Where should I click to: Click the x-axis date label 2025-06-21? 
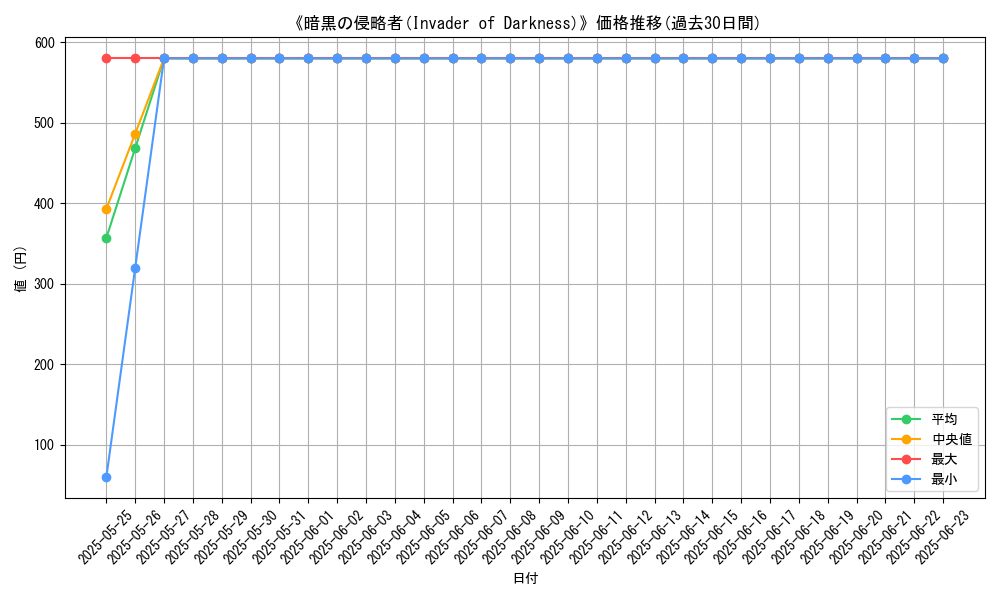(883, 538)
